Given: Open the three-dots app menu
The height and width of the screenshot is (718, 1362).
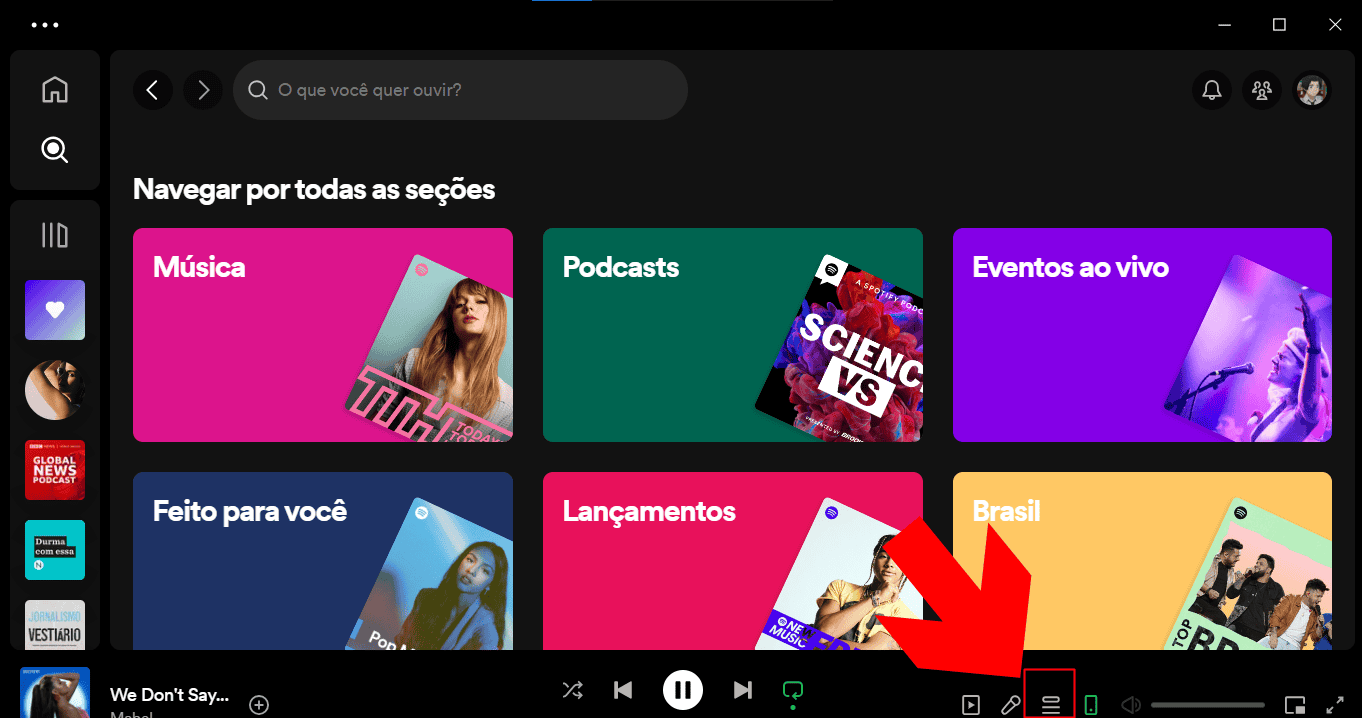Looking at the screenshot, I should click(x=45, y=25).
